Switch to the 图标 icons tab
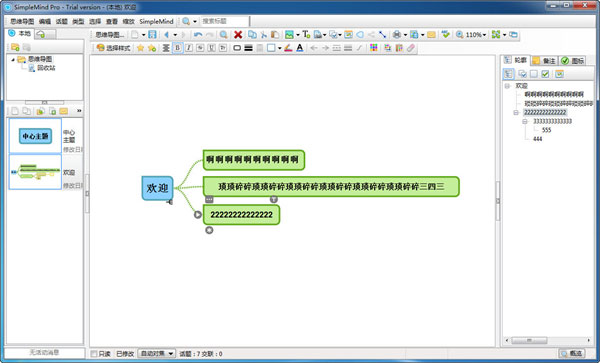Screen dimensions: 600x363 click(573, 60)
